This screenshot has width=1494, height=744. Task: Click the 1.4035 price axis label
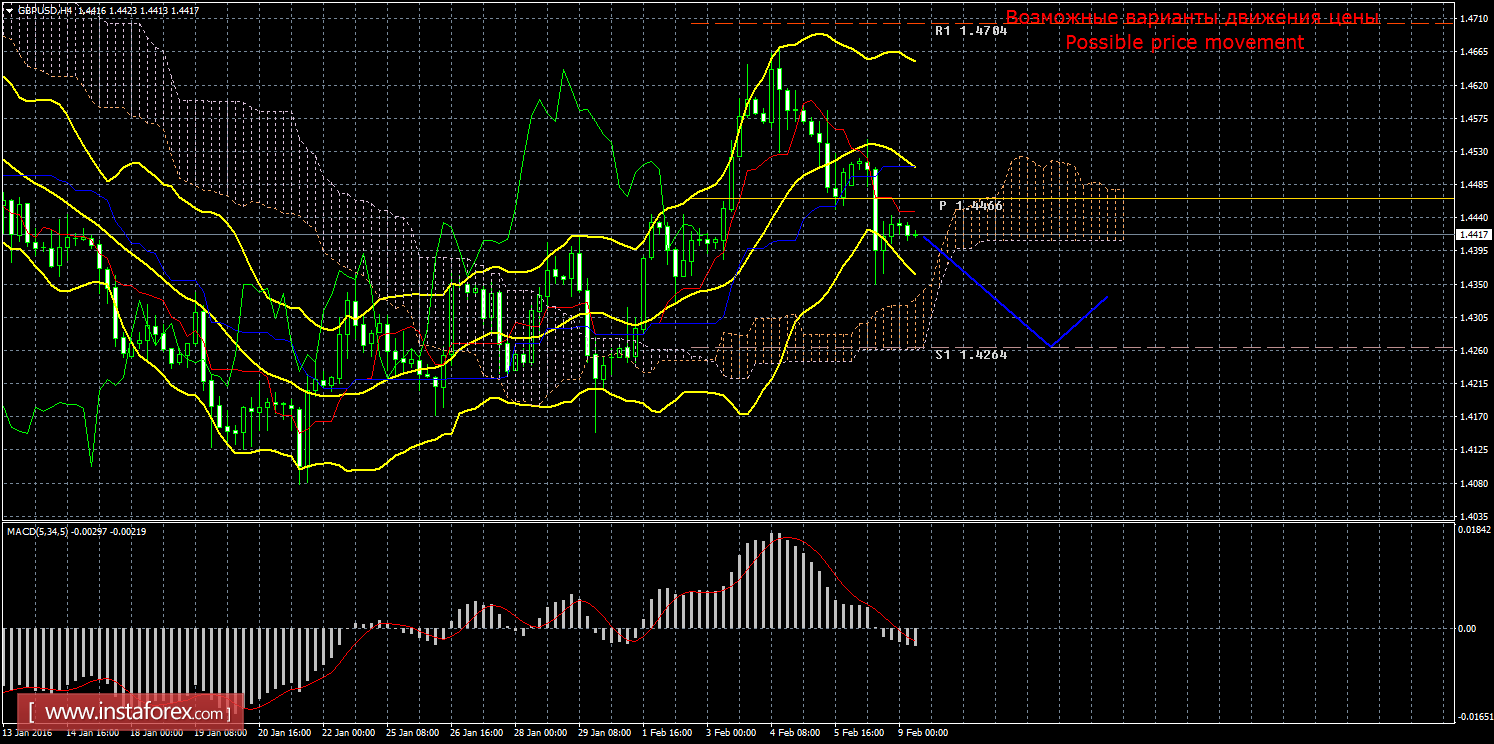pos(1471,516)
